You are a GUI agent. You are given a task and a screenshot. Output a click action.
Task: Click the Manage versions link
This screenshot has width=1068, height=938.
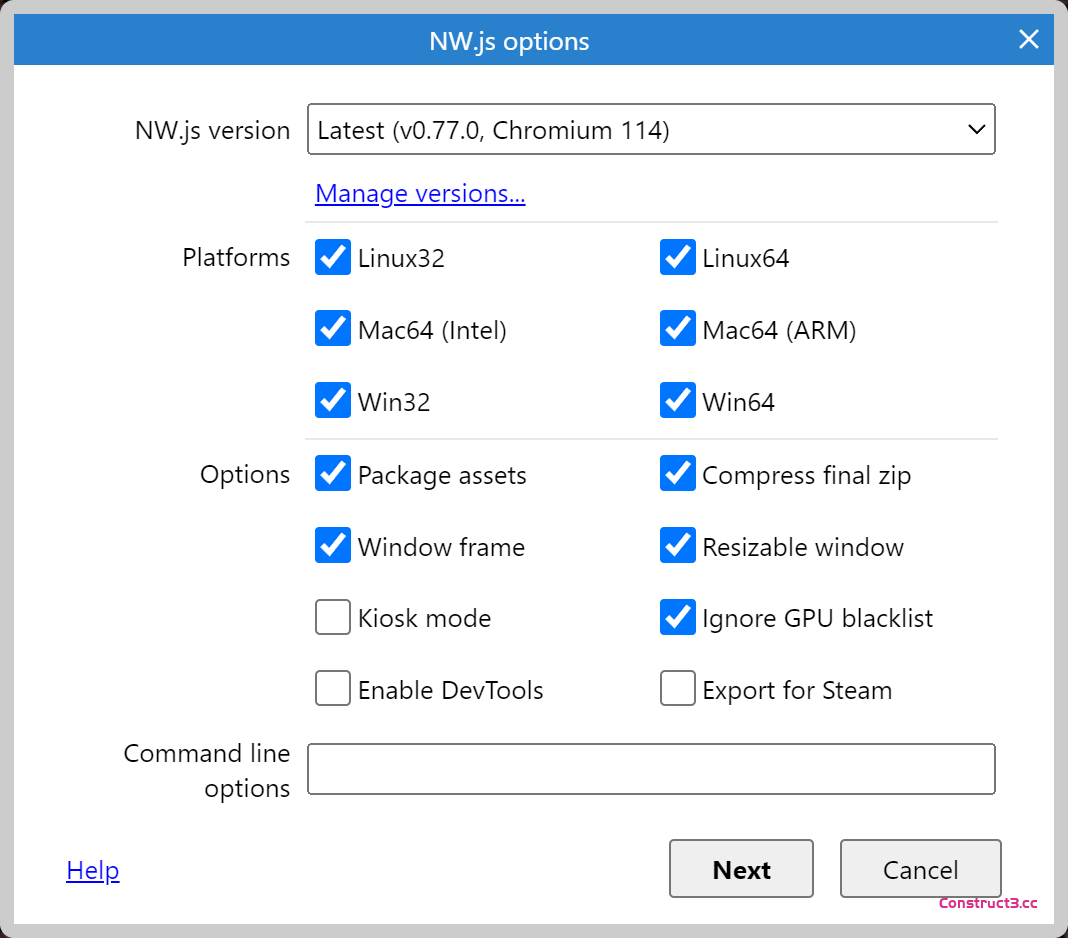coord(420,193)
